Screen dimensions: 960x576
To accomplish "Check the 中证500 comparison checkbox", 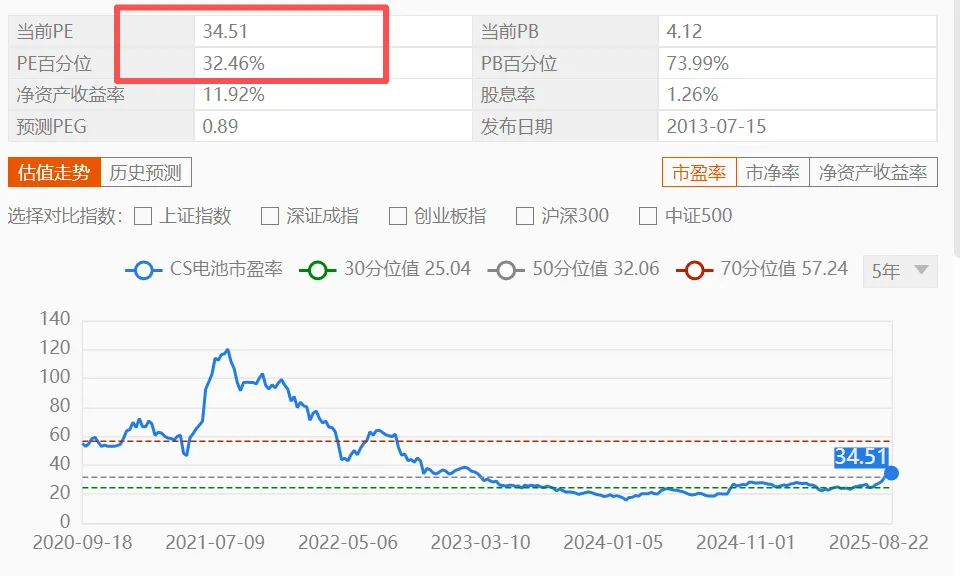I will [648, 216].
